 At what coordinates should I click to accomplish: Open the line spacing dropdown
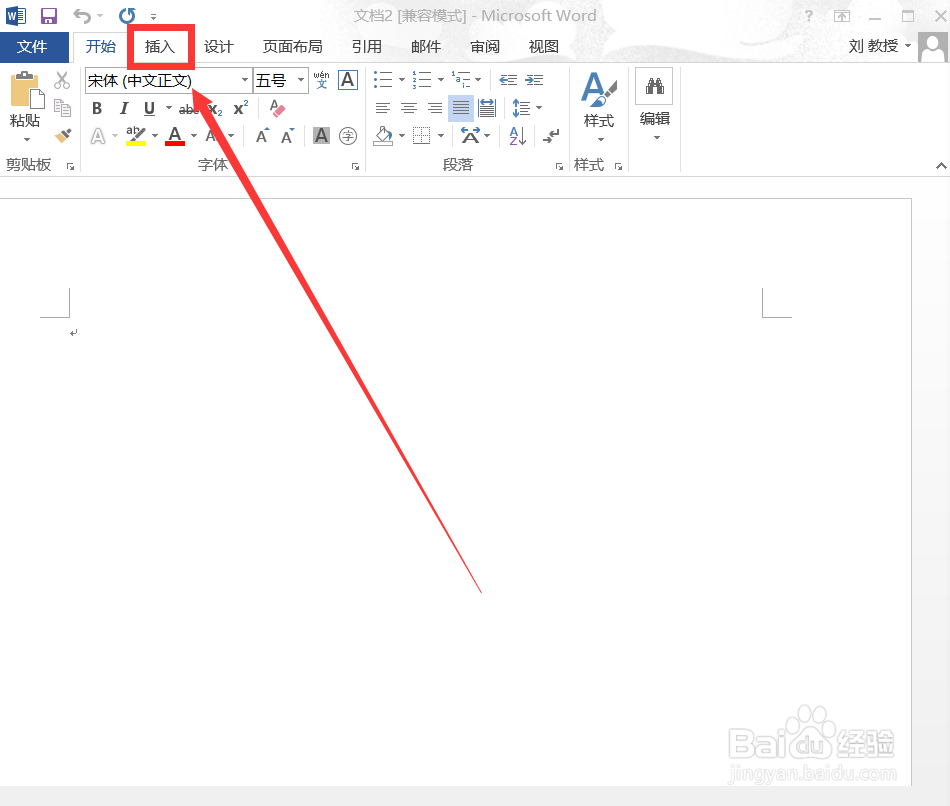pos(527,108)
